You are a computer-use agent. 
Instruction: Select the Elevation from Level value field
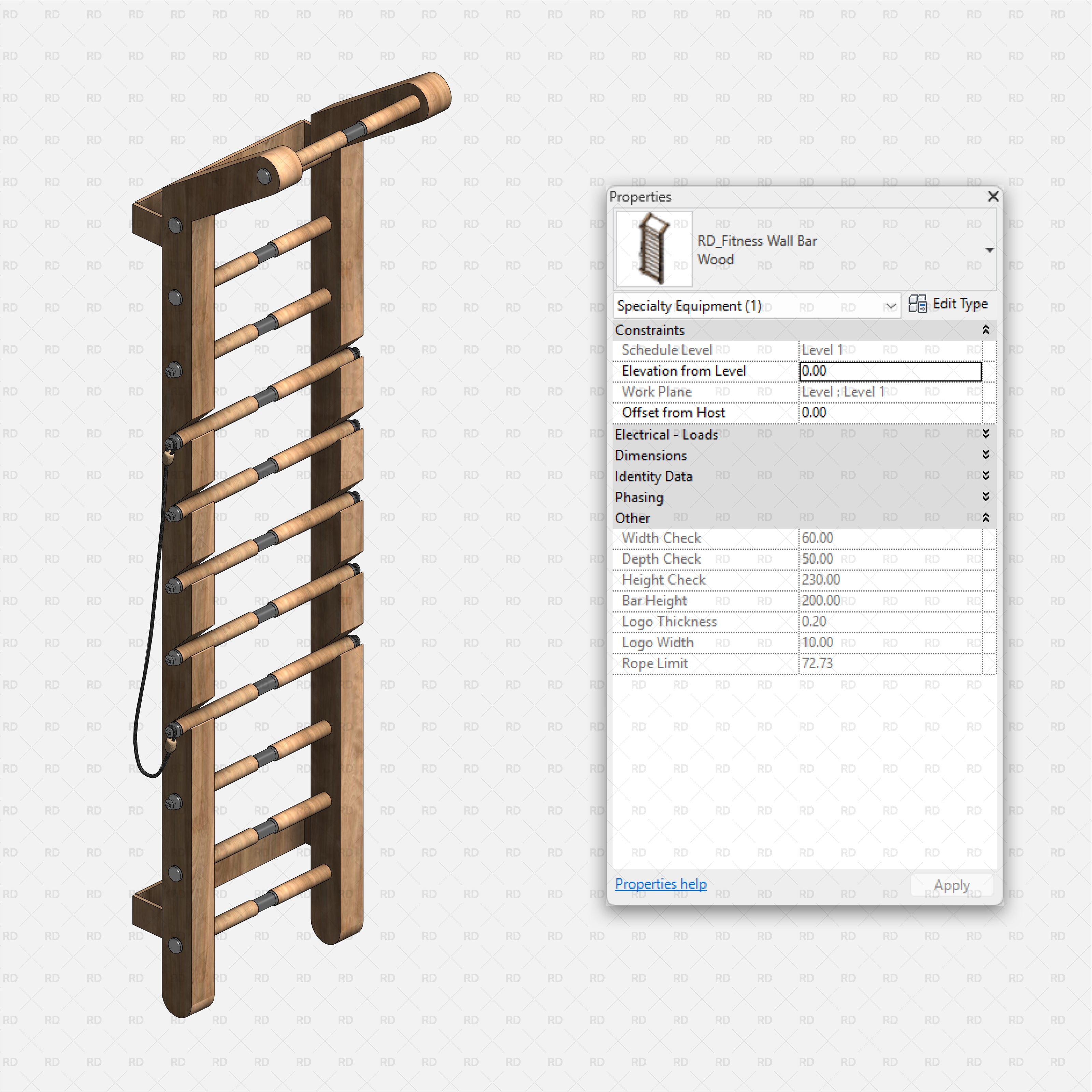(890, 371)
